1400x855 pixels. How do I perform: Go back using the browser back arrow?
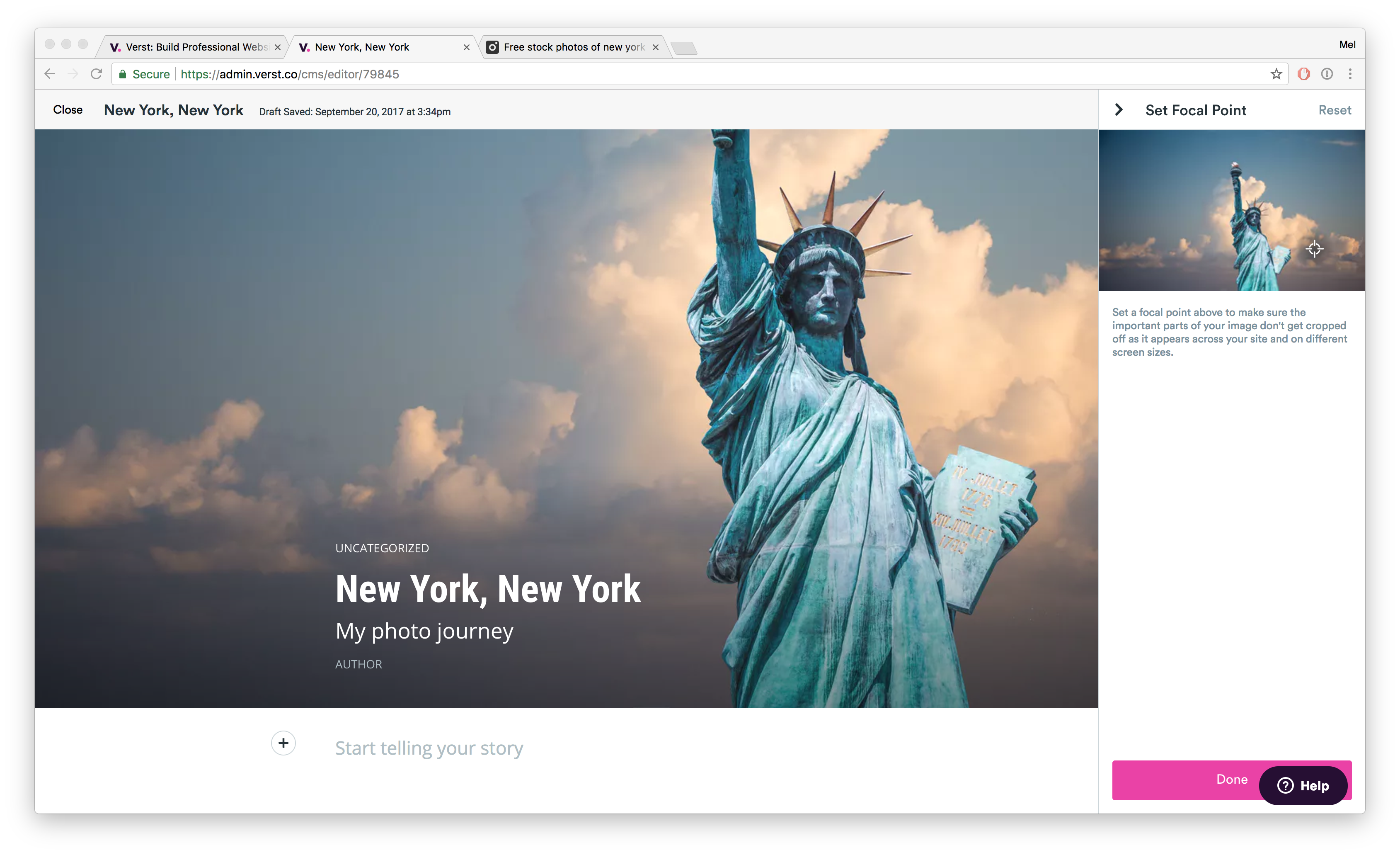tap(50, 74)
